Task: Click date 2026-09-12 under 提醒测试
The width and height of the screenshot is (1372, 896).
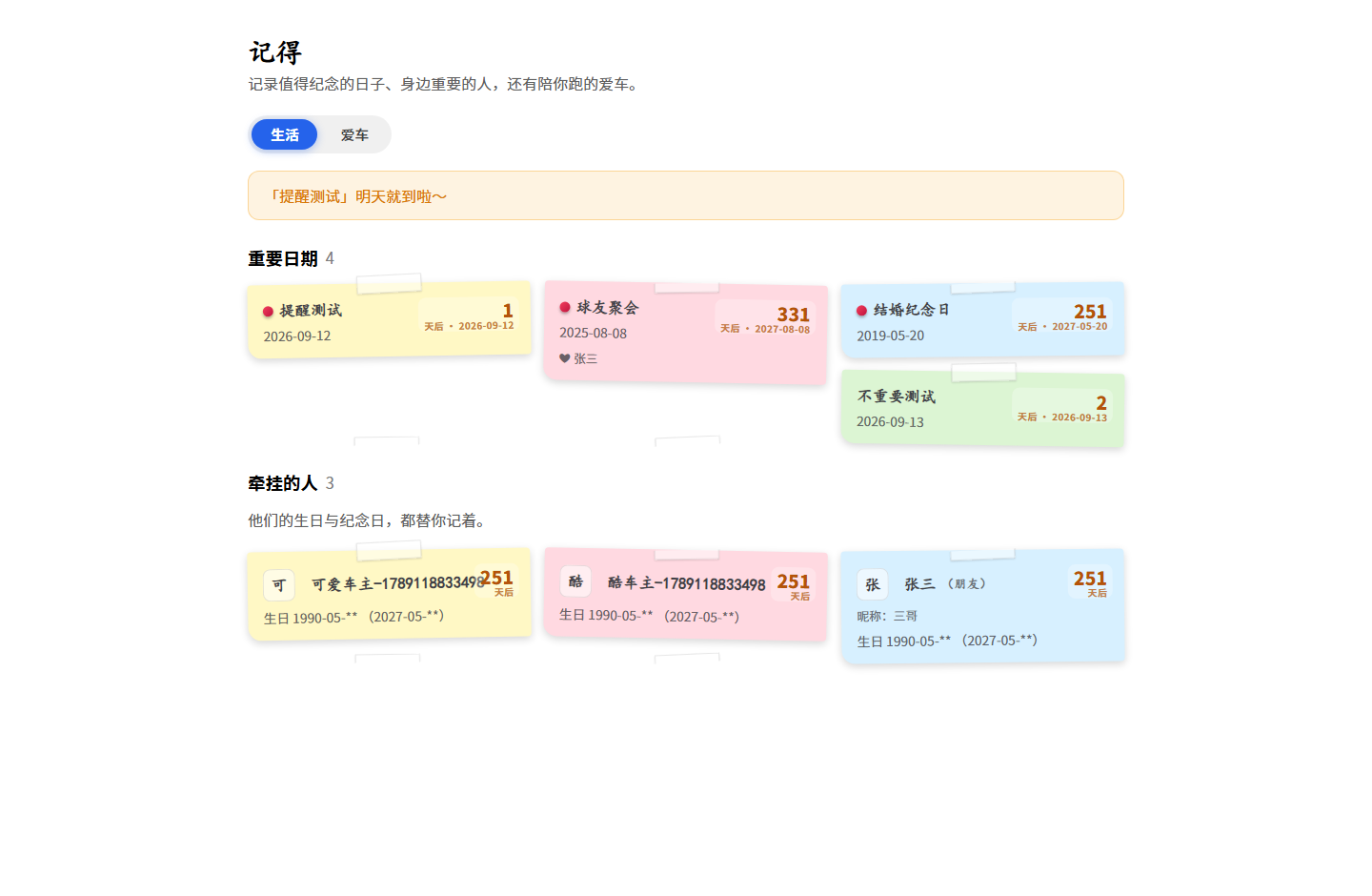Action: 297,336
